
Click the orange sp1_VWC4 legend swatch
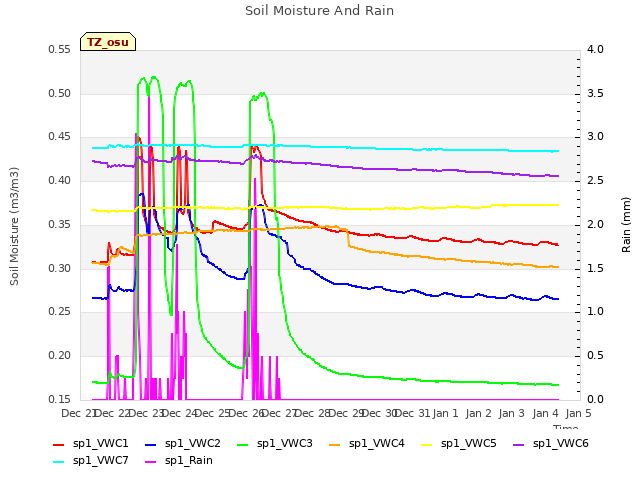coord(335,444)
